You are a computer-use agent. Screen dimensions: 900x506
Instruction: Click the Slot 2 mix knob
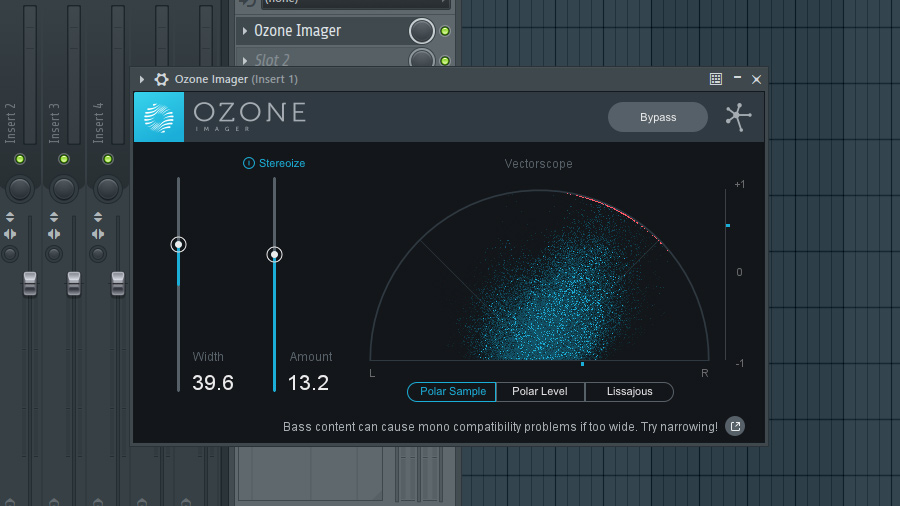[422, 59]
